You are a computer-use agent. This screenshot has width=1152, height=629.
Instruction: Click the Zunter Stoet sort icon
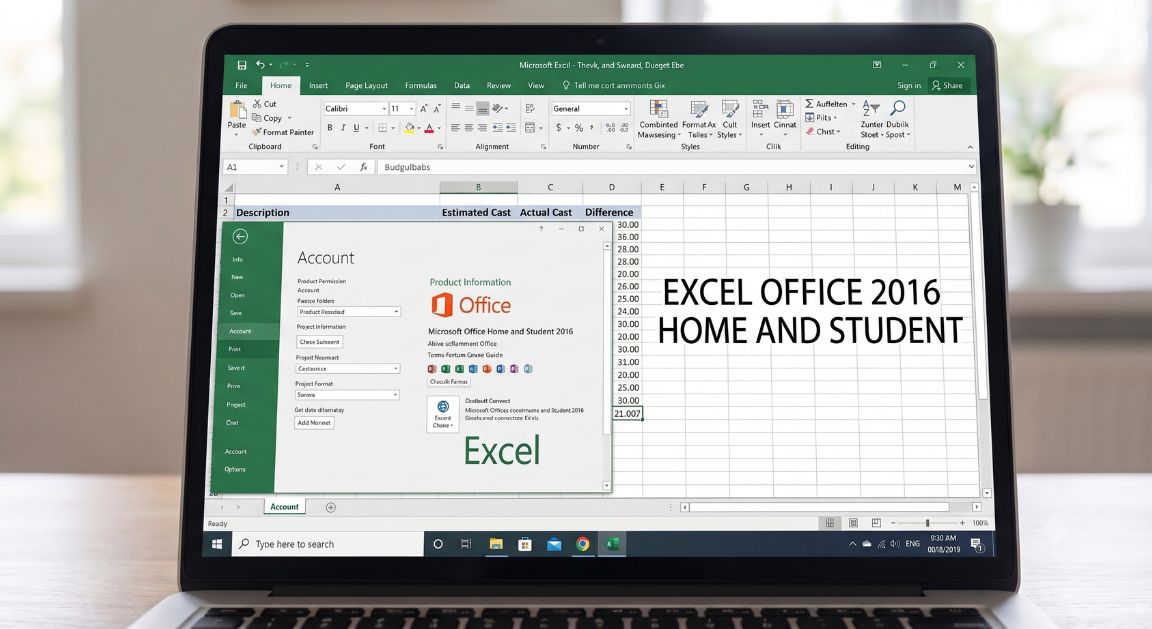coord(871,108)
